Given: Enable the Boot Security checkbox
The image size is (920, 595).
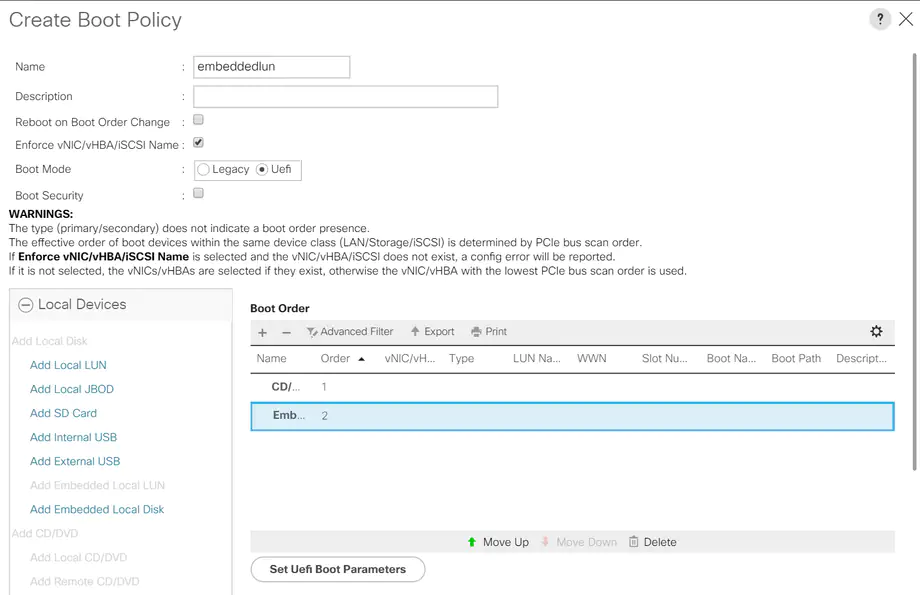Looking at the screenshot, I should [198, 193].
